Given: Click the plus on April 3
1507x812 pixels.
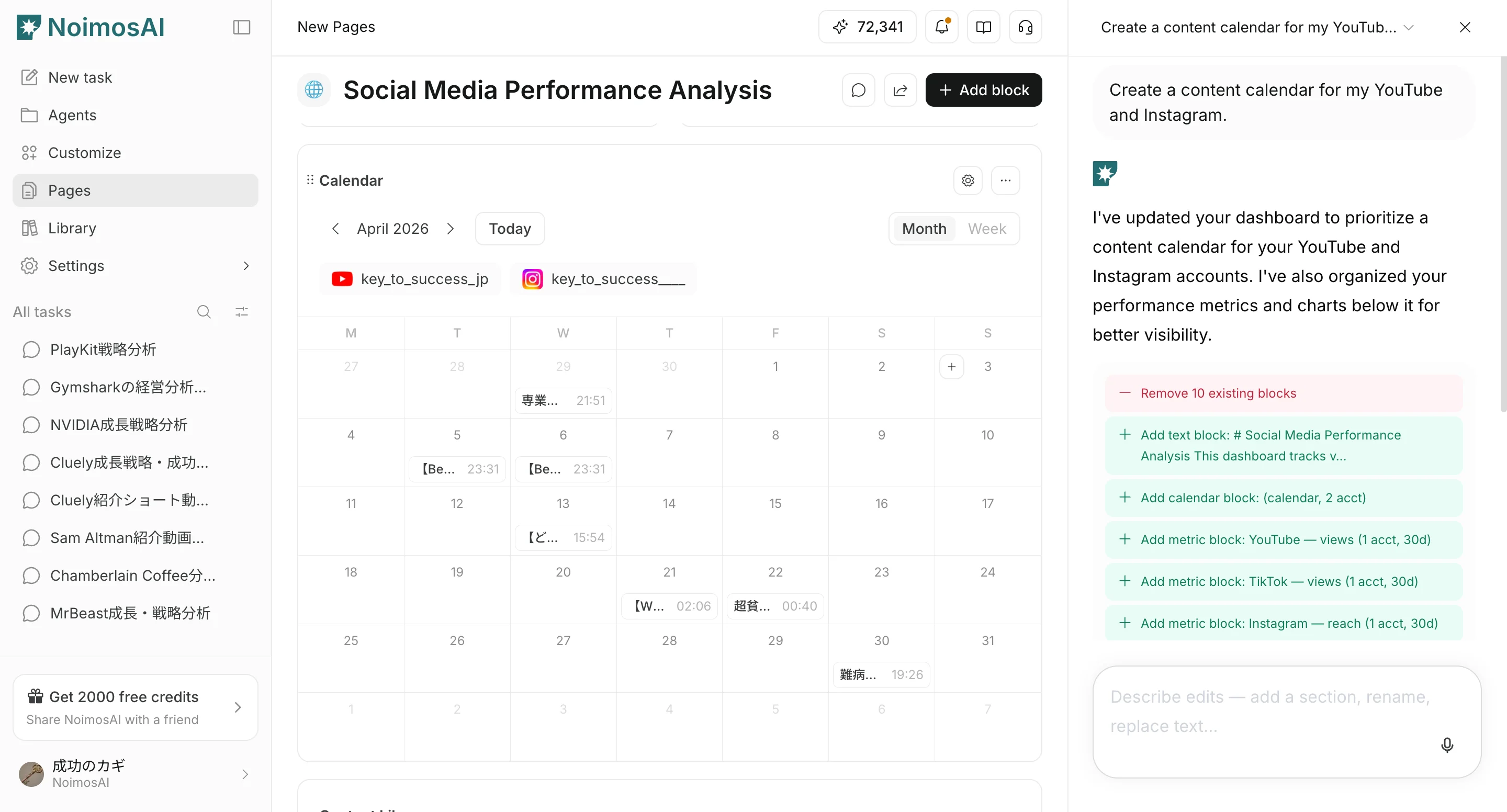Looking at the screenshot, I should tap(952, 367).
